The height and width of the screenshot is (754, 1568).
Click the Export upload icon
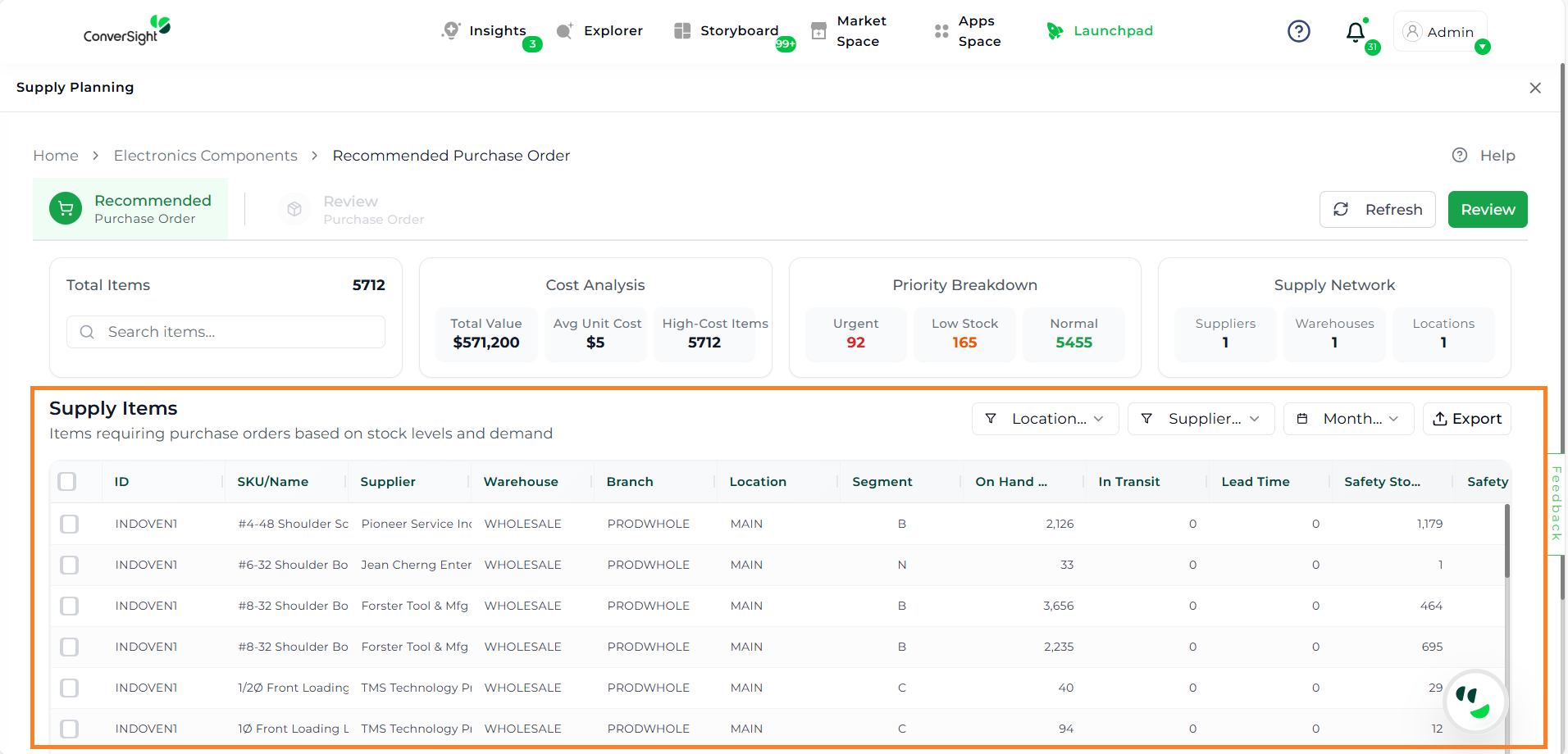tap(1440, 419)
